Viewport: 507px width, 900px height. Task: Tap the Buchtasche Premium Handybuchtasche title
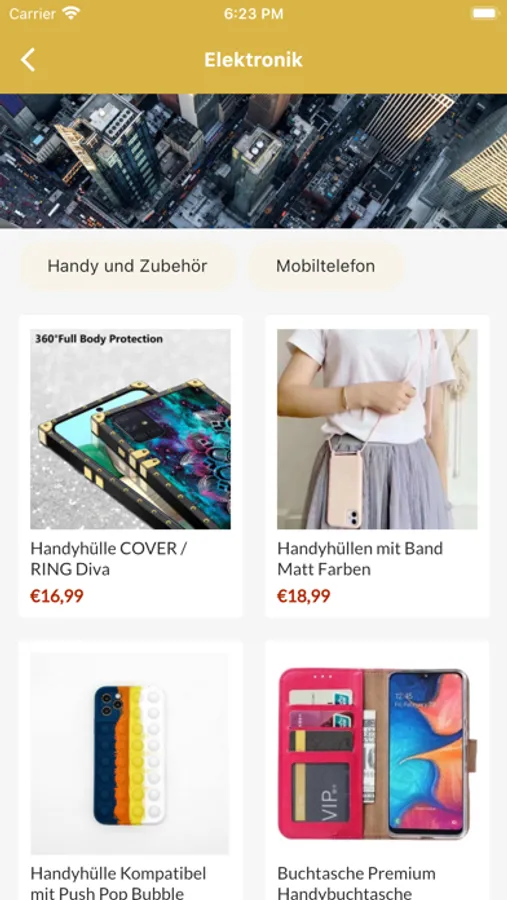pos(357,883)
